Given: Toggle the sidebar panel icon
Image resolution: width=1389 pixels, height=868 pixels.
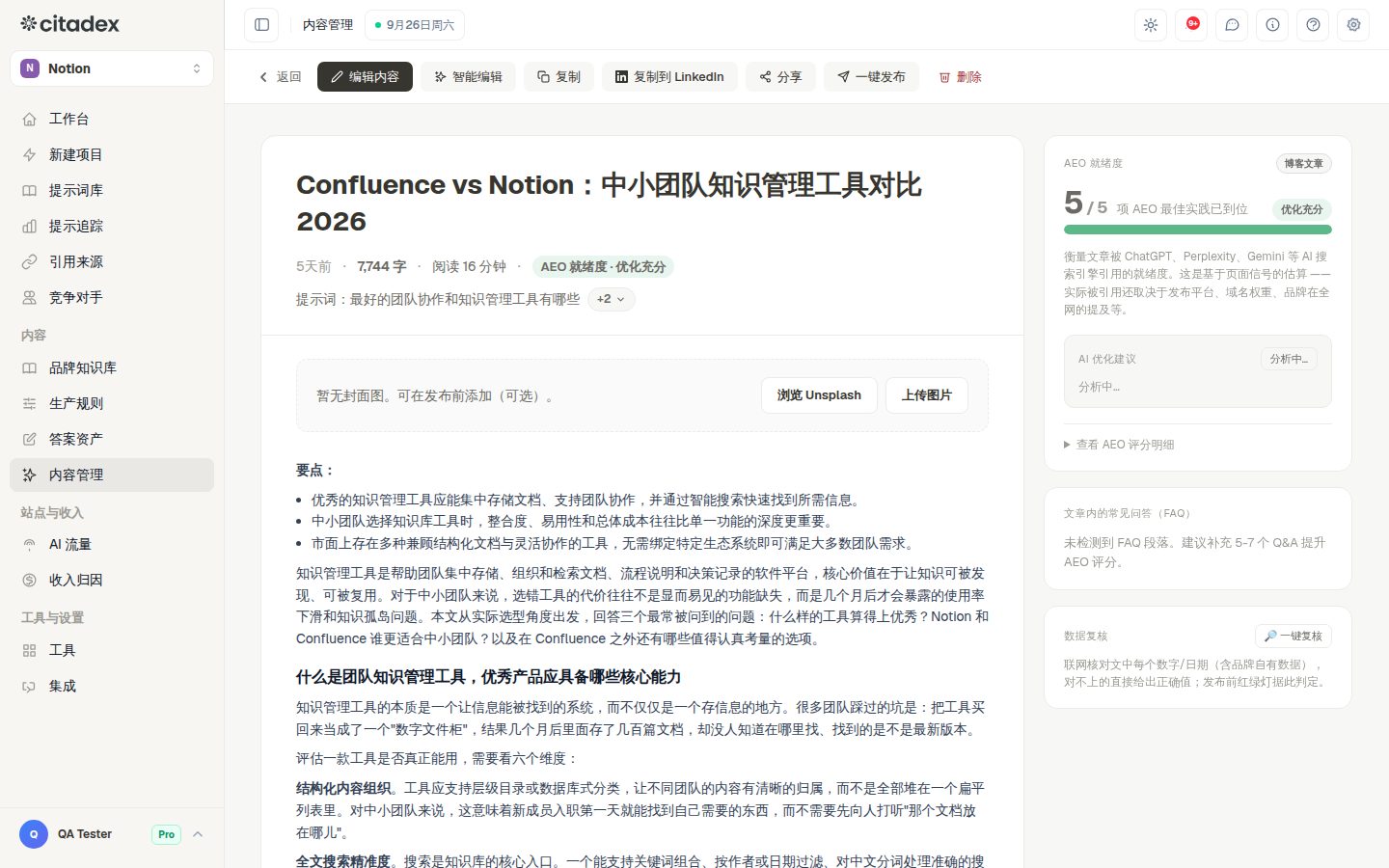Looking at the screenshot, I should (x=261, y=25).
